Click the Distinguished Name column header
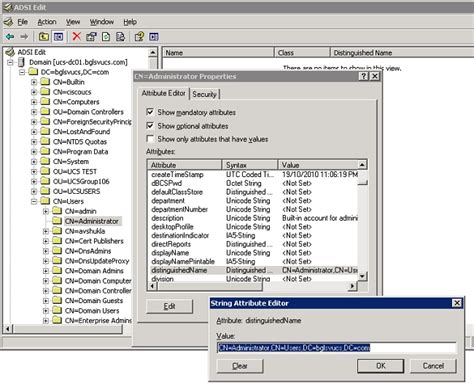The image size is (474, 392). [x=402, y=53]
